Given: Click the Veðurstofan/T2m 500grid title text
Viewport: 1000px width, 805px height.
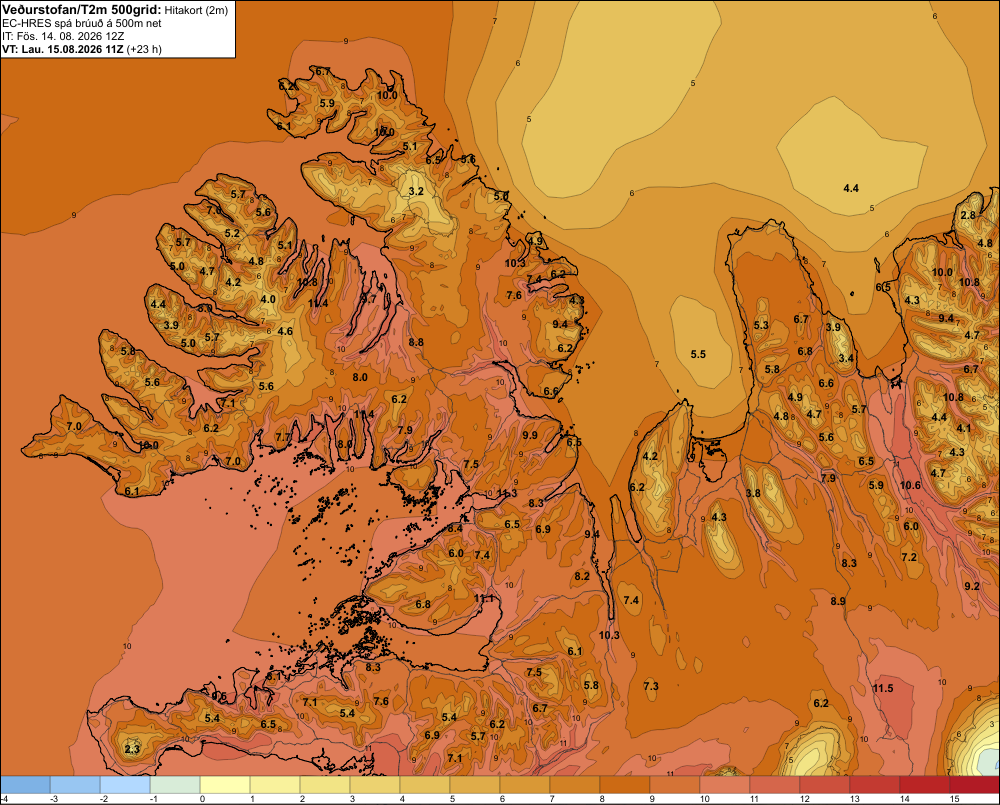Looking at the screenshot, I should [x=82, y=10].
